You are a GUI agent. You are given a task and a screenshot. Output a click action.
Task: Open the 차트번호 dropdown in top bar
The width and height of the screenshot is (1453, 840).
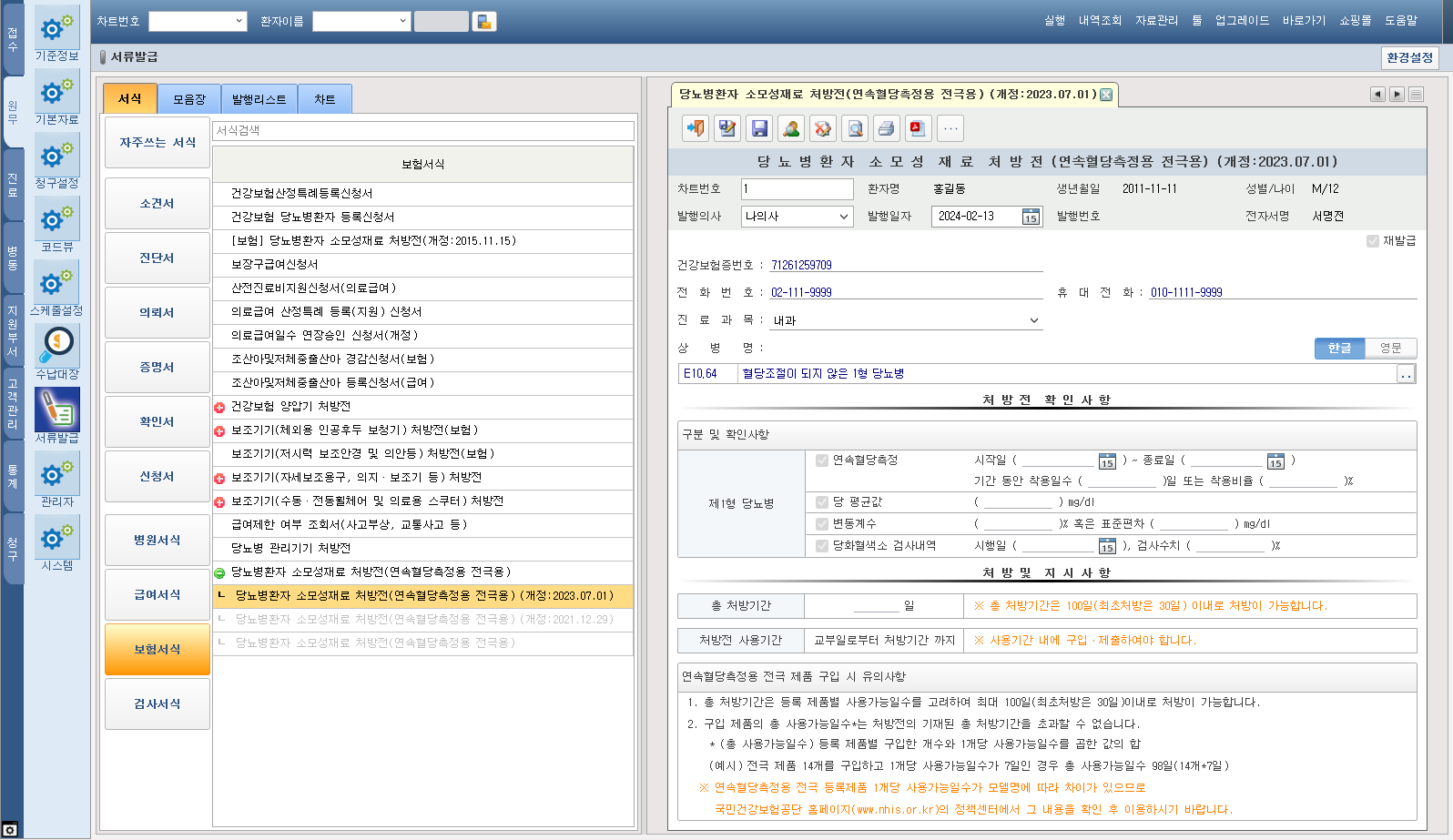(x=239, y=21)
